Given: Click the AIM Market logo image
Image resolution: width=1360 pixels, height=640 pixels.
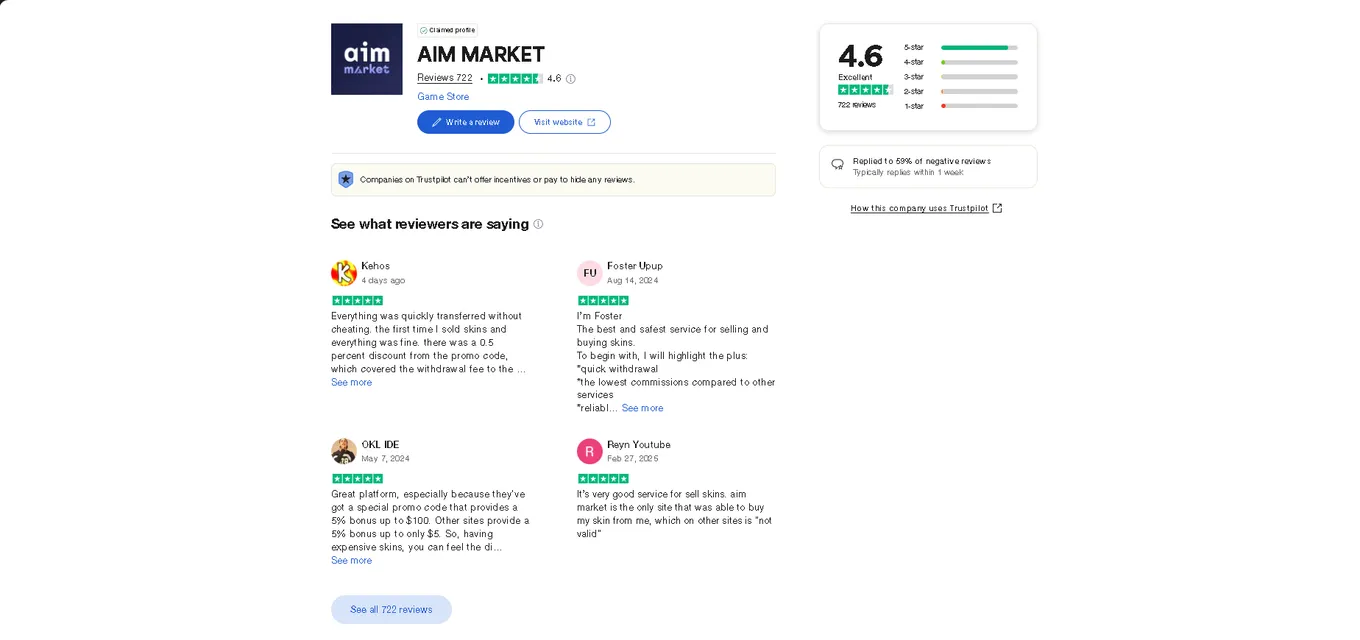Looking at the screenshot, I should 366,59.
